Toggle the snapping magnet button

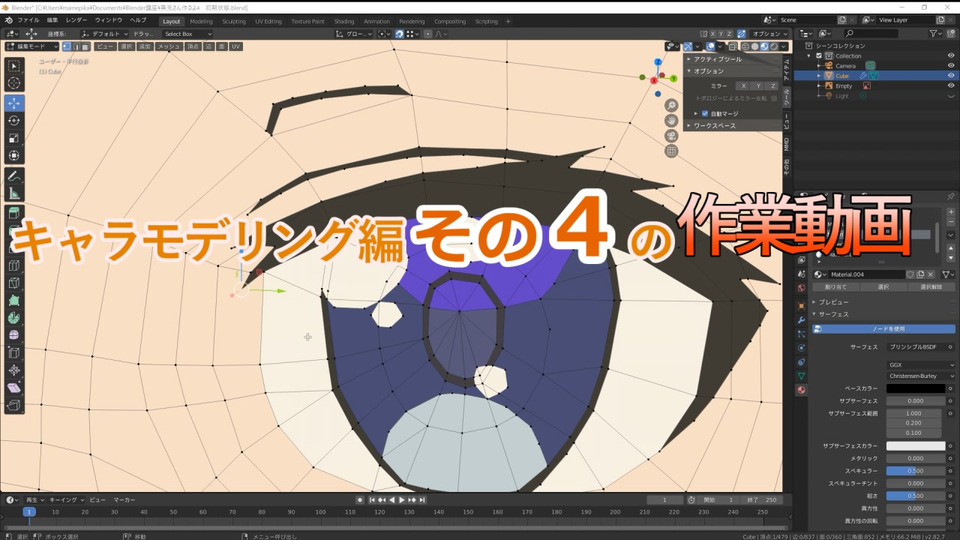(399, 34)
